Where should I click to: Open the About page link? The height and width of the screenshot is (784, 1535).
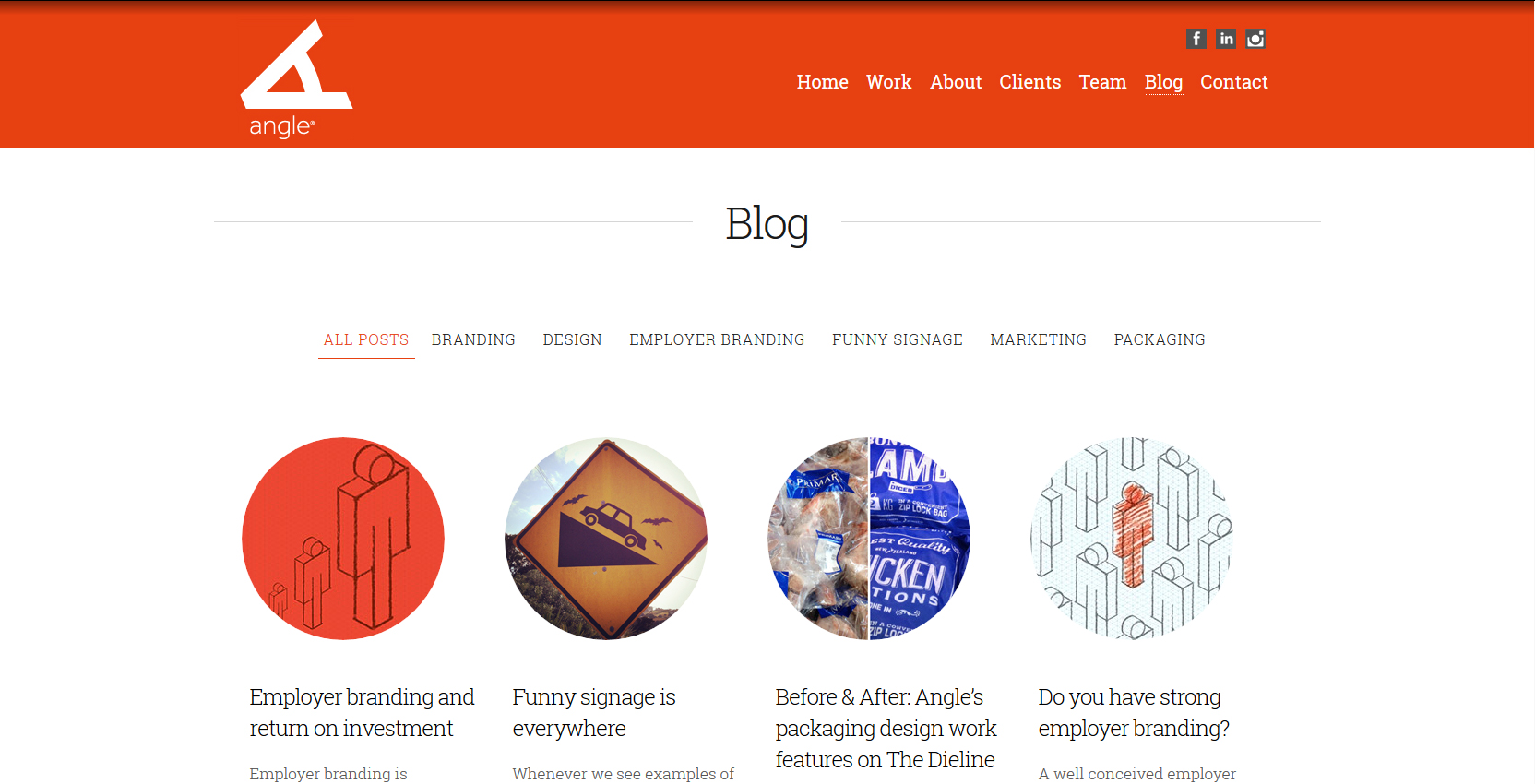[x=956, y=82]
